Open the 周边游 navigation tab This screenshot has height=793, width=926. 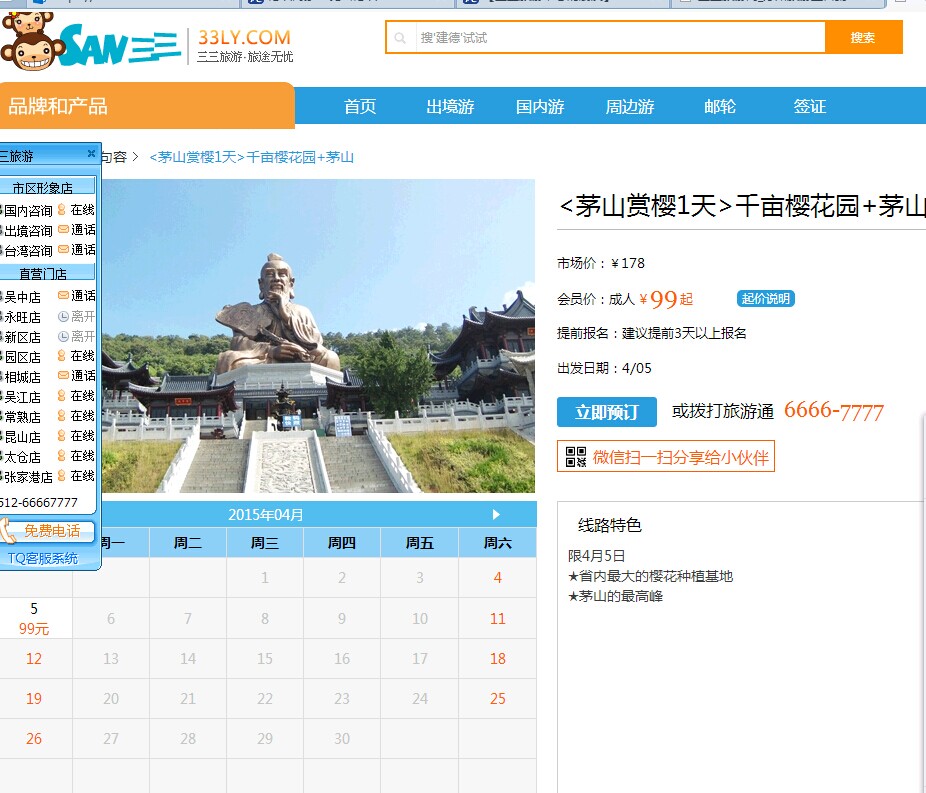coord(630,106)
